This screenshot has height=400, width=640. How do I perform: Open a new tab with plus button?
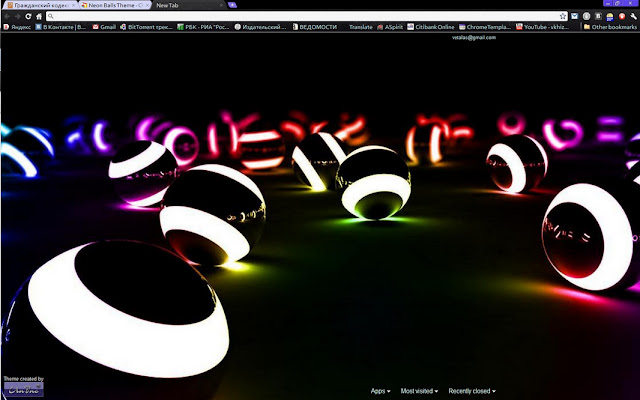click(x=232, y=5)
